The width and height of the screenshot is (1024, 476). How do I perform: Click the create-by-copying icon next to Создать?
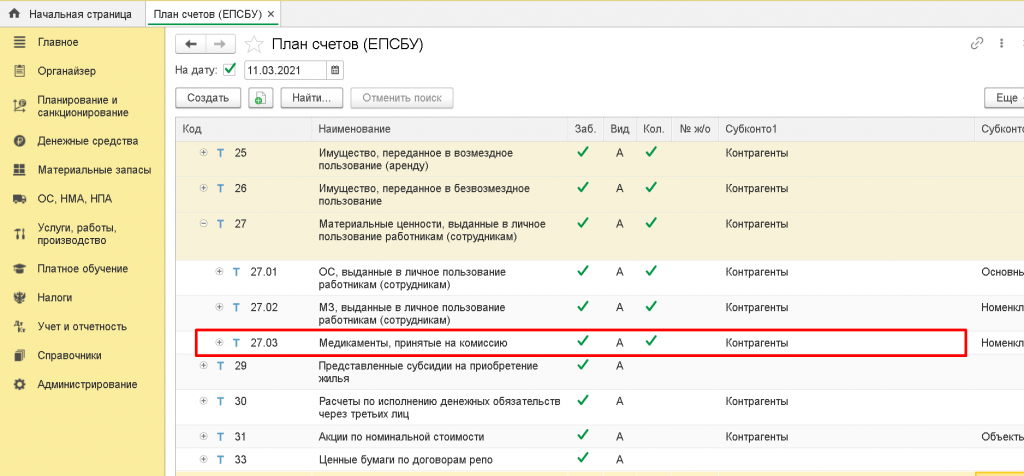click(260, 98)
